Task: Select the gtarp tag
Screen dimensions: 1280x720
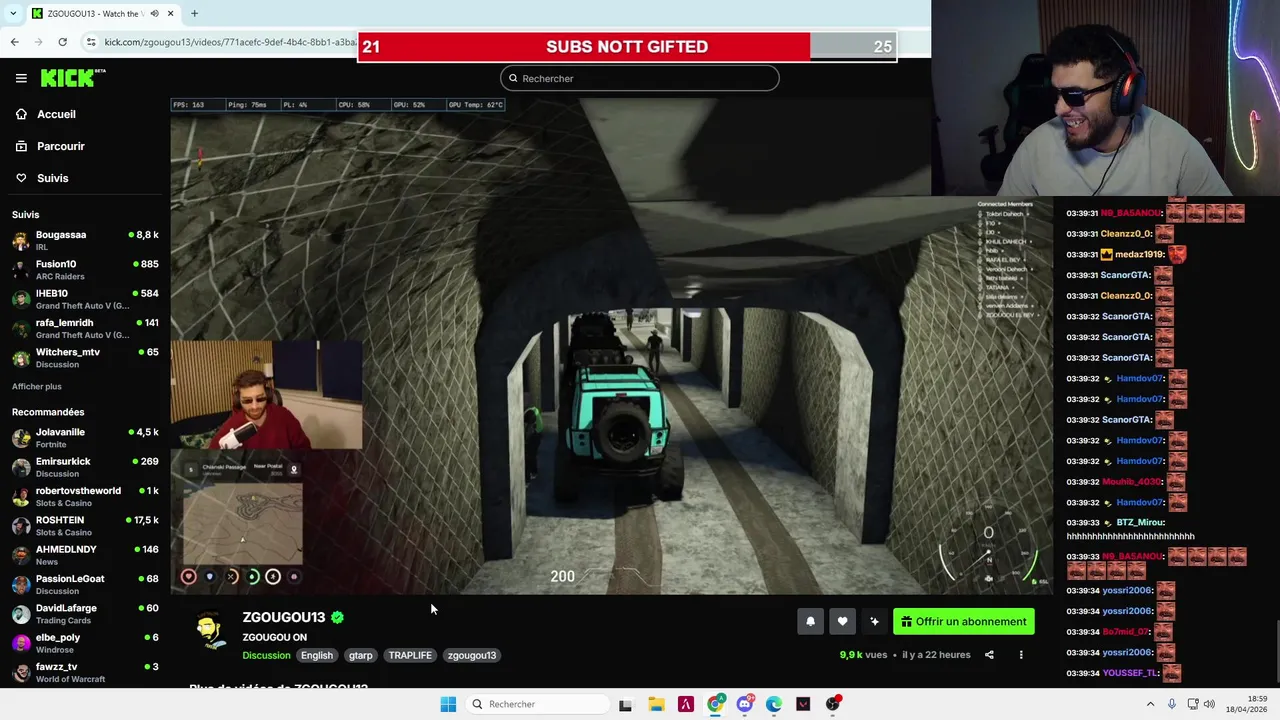Action: click(x=360, y=655)
